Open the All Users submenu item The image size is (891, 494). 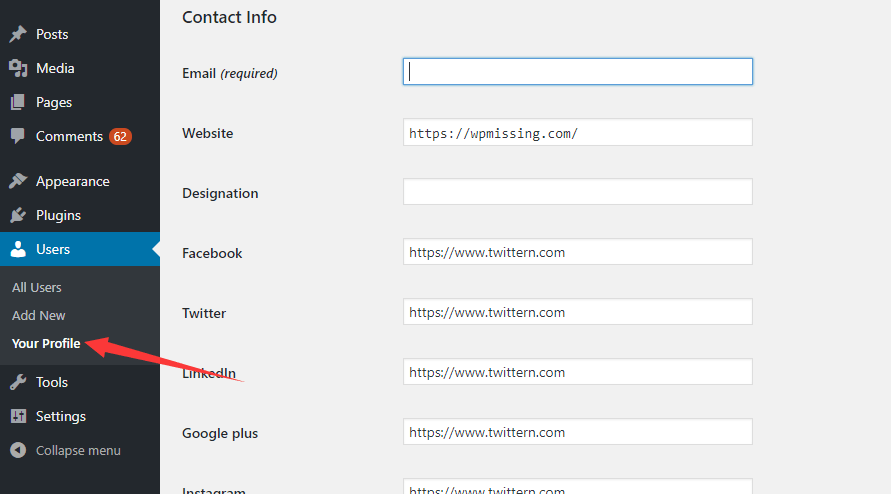[x=37, y=288]
